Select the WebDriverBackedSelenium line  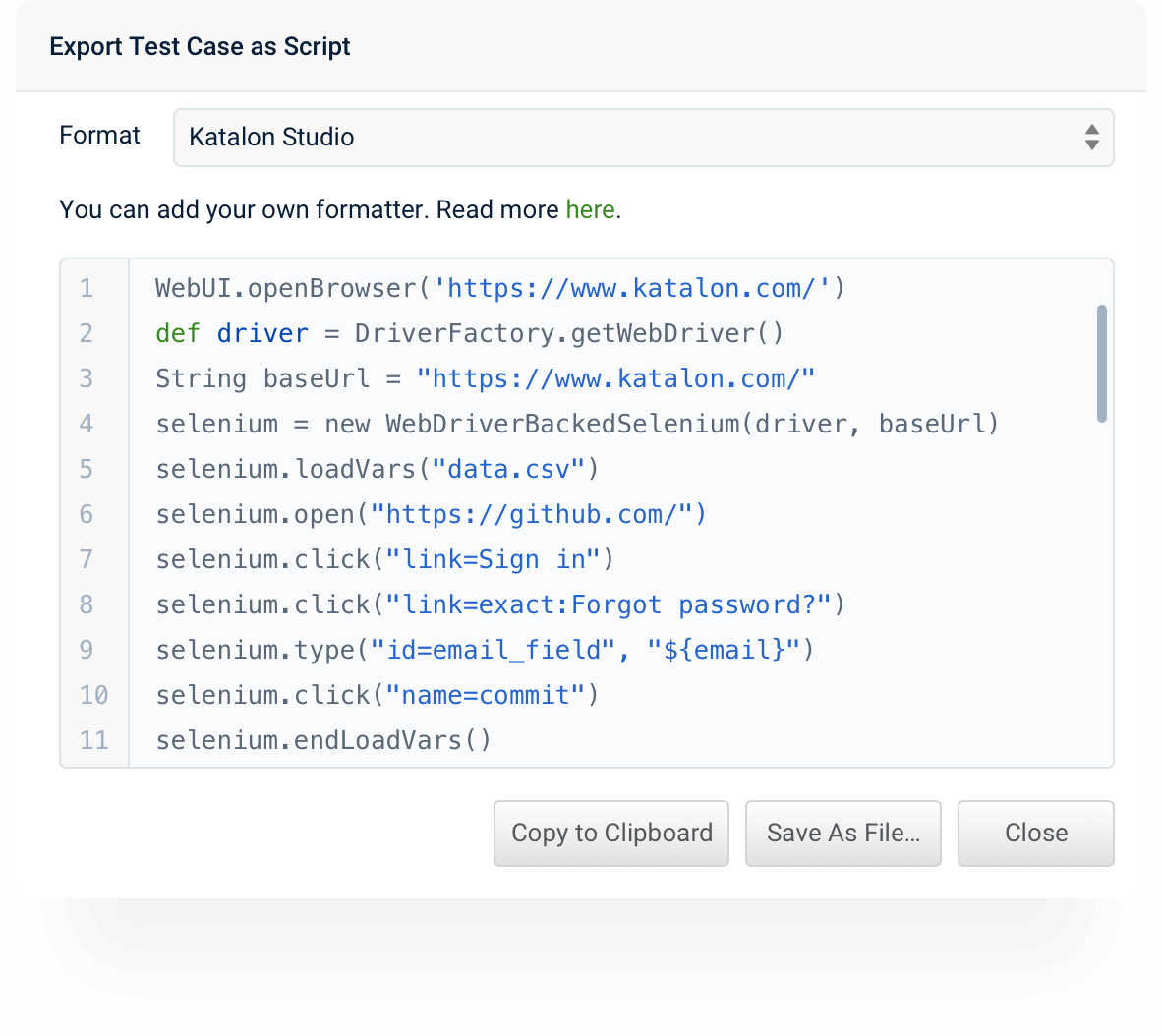point(577,424)
